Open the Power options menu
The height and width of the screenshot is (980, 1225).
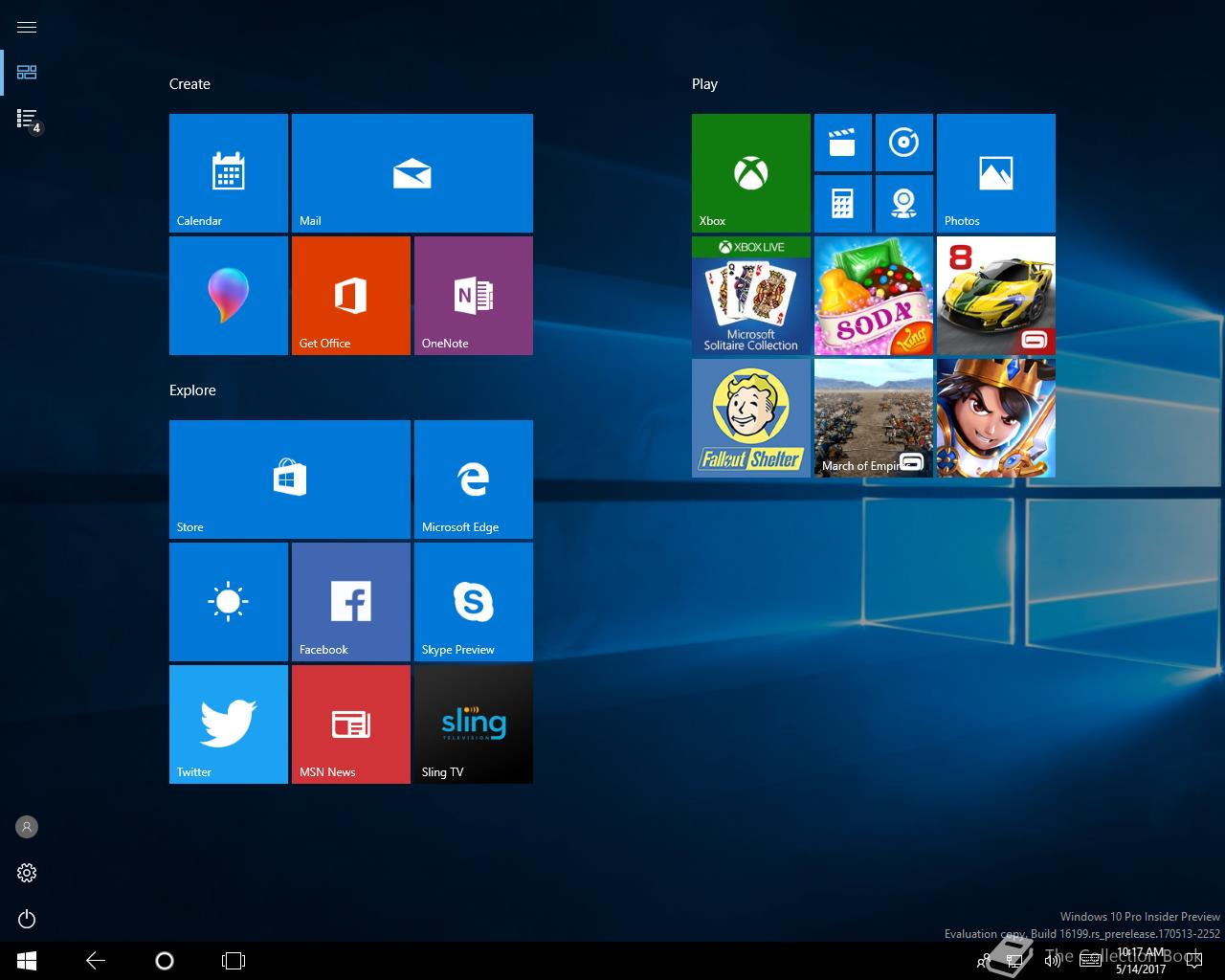[27, 919]
